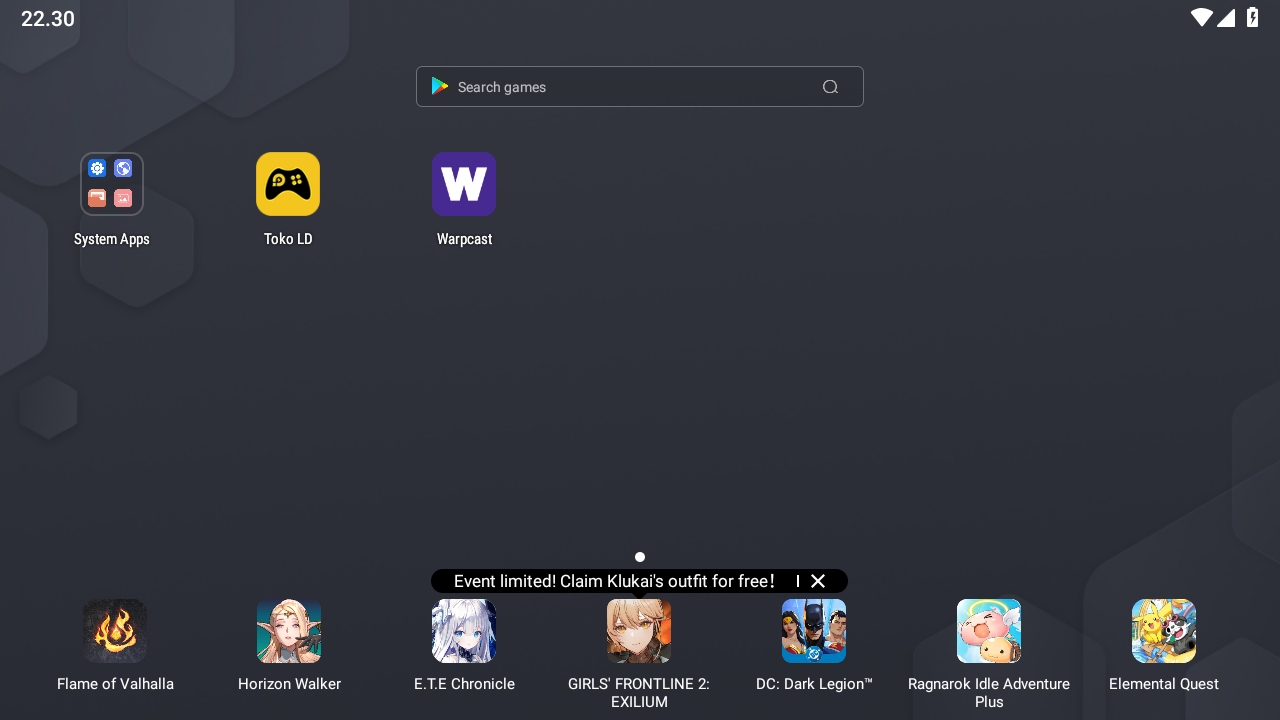
Task: Launch Ragnarok Idle Adventure Plus
Action: 989,631
